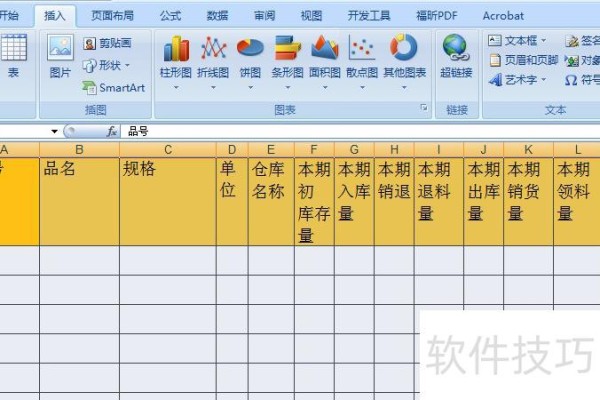Select the 本期出库量 header cell
The image size is (600, 400).
point(484,201)
